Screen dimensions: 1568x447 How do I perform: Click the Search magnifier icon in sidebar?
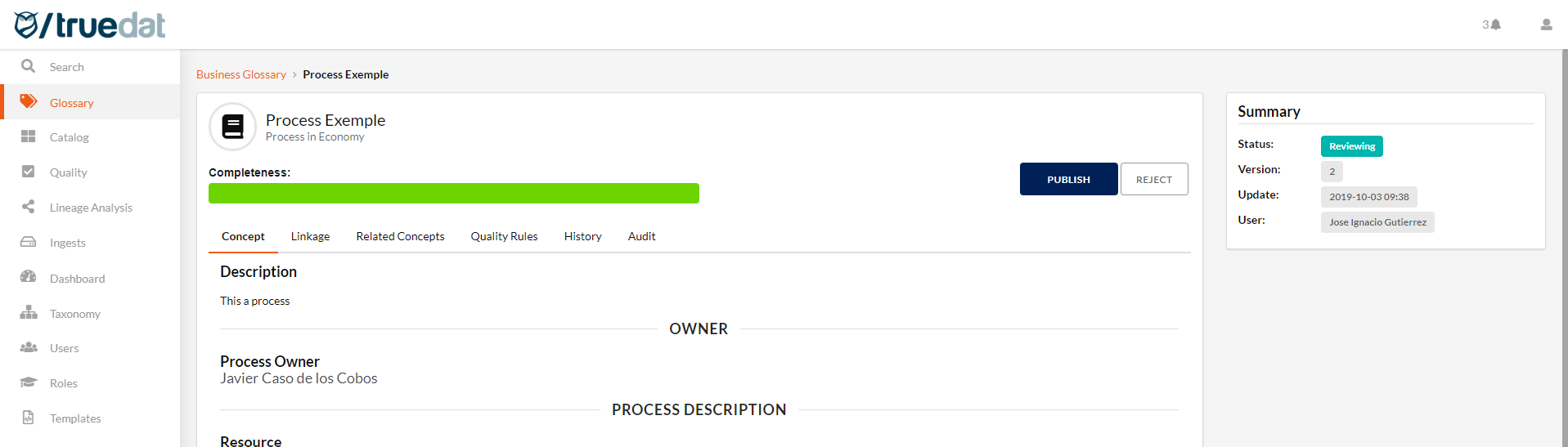pos(28,66)
